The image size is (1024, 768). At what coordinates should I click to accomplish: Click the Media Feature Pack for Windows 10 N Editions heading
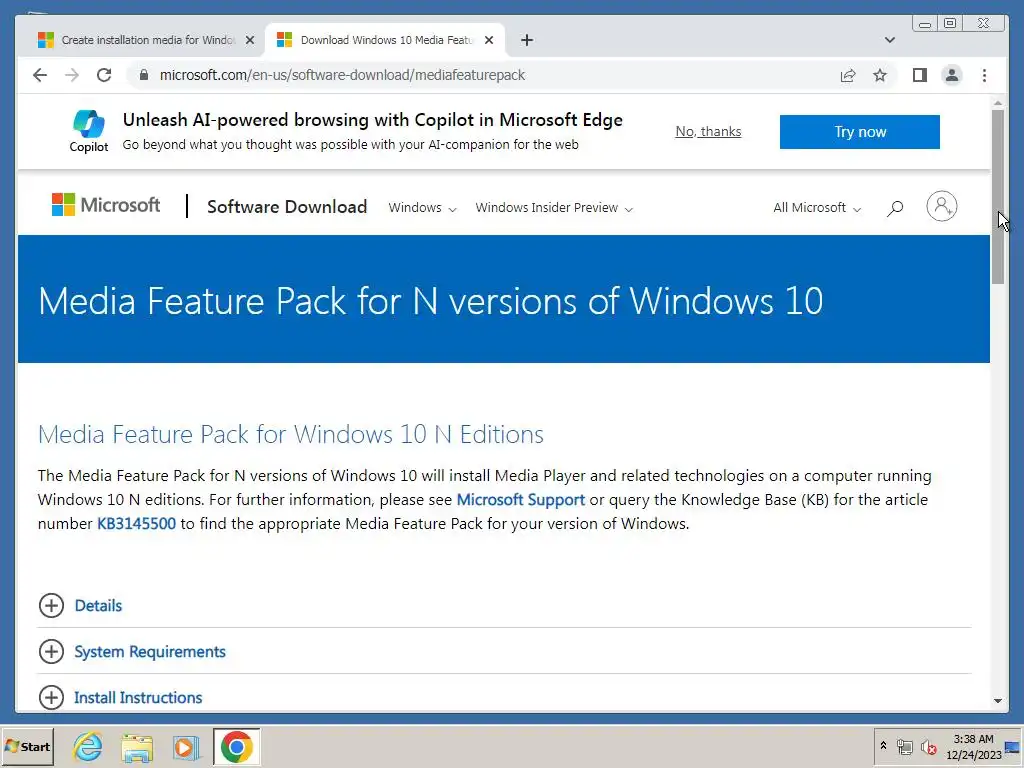click(291, 434)
